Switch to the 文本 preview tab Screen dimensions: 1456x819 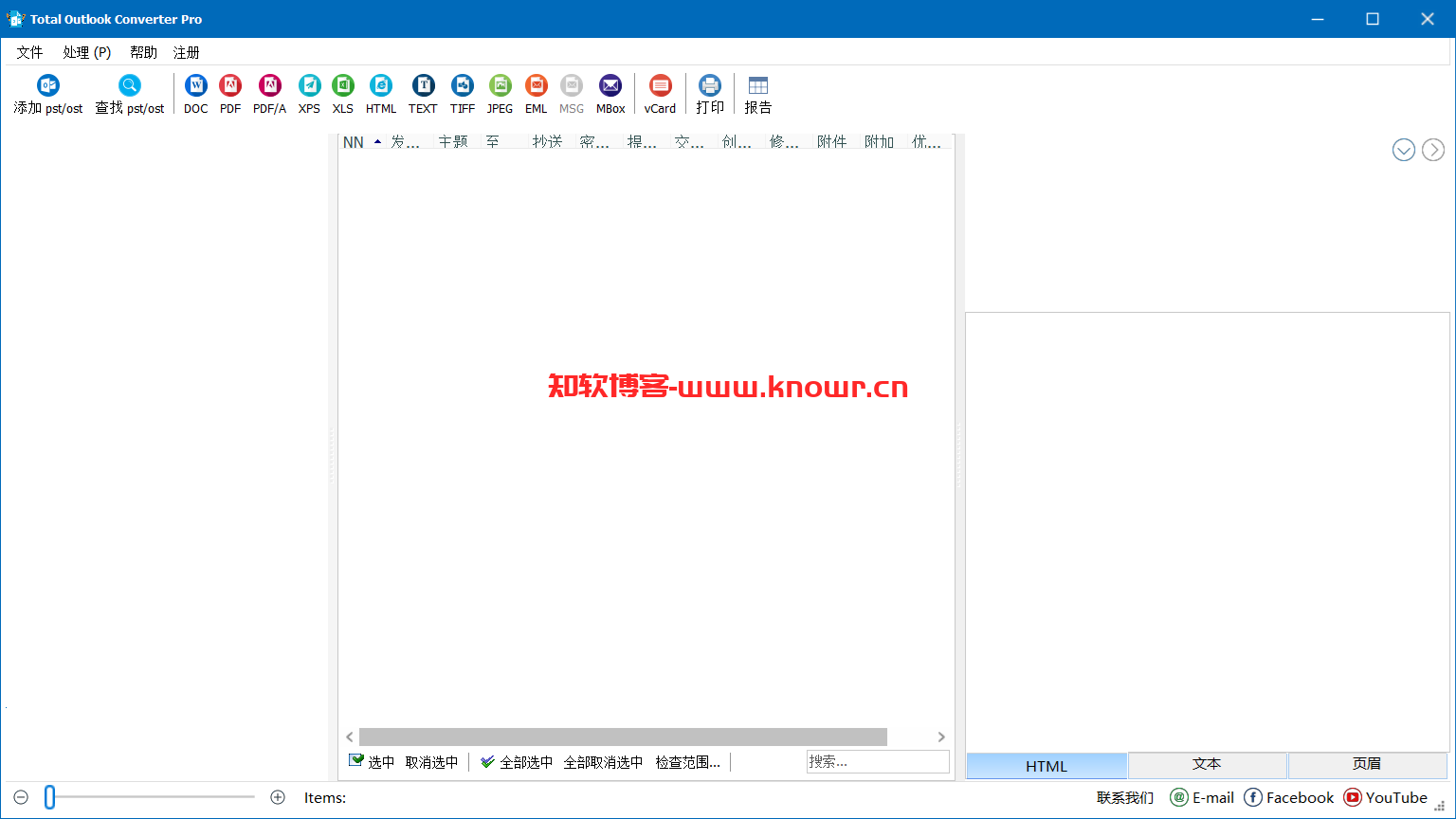(x=1207, y=764)
